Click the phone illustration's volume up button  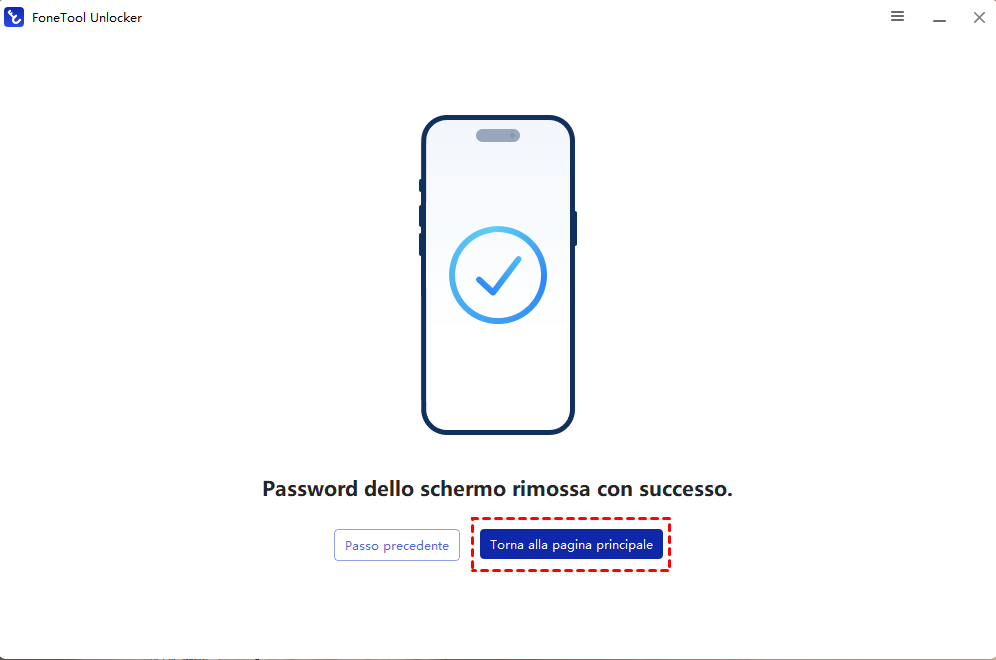point(421,216)
